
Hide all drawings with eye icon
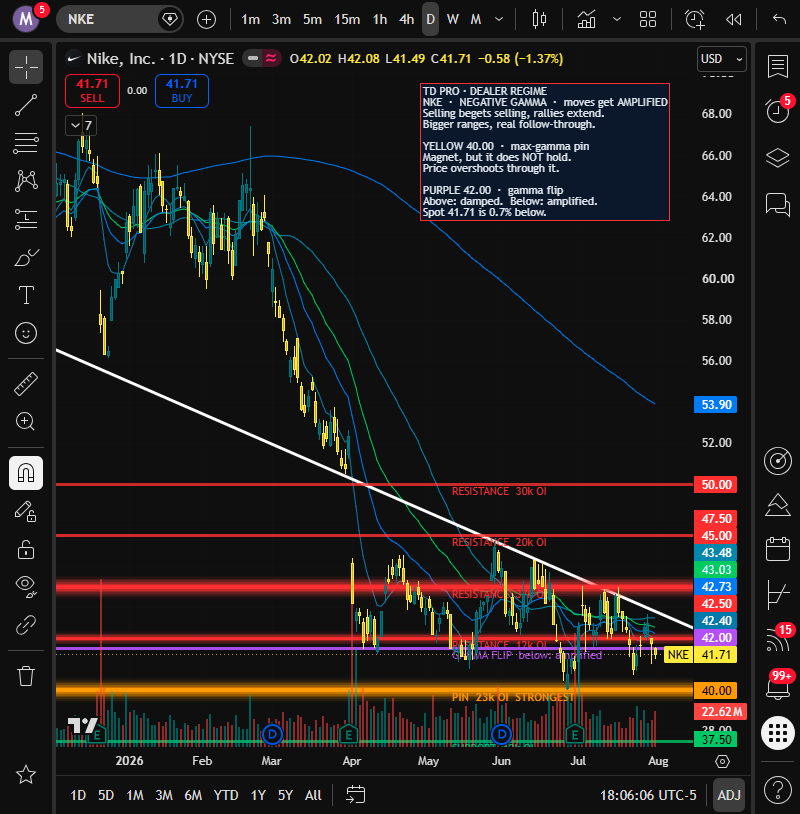point(25,586)
